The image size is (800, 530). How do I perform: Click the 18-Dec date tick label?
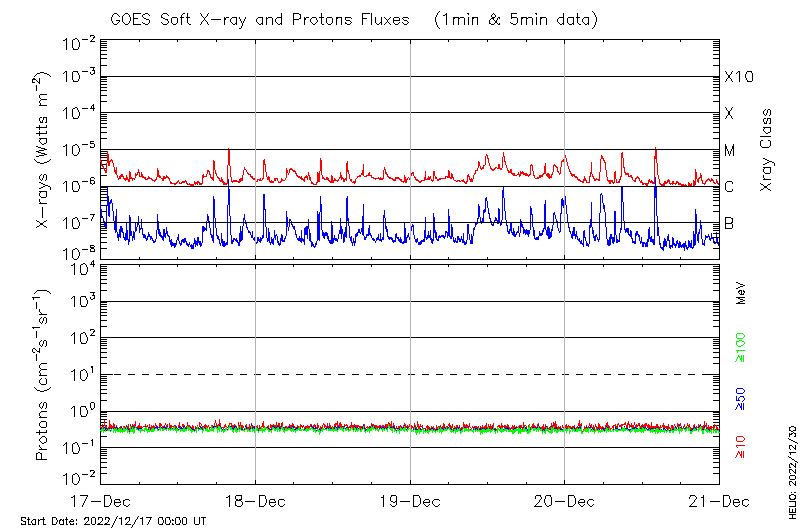point(256,500)
